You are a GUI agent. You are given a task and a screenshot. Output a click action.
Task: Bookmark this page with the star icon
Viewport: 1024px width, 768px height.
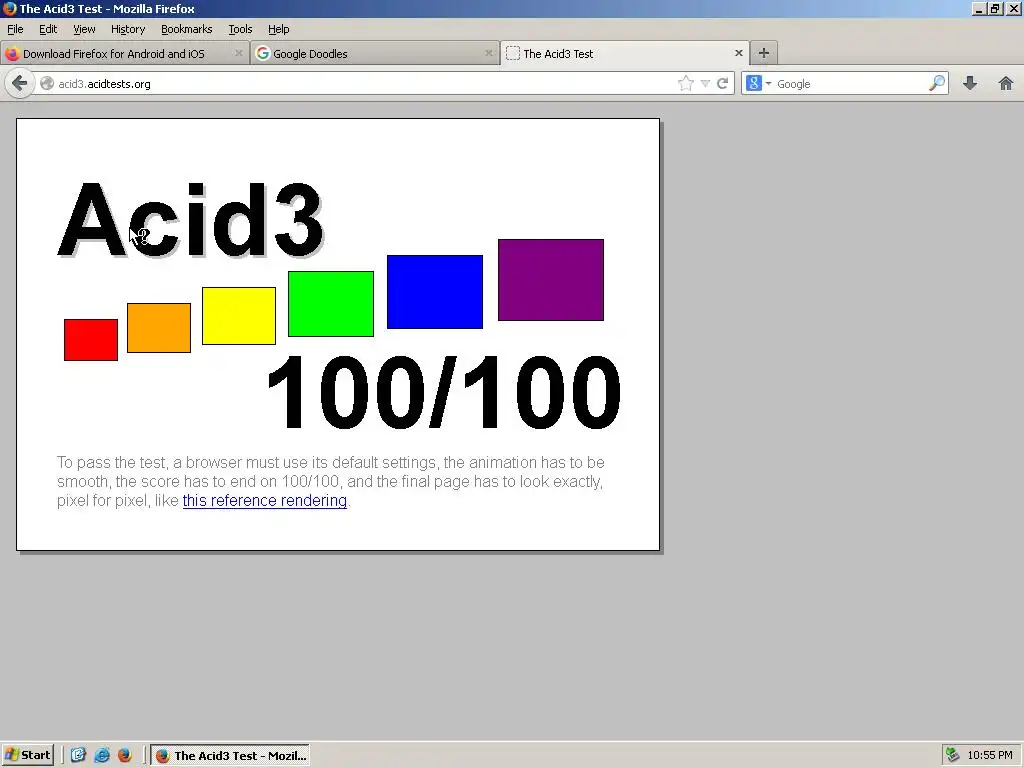(x=685, y=84)
